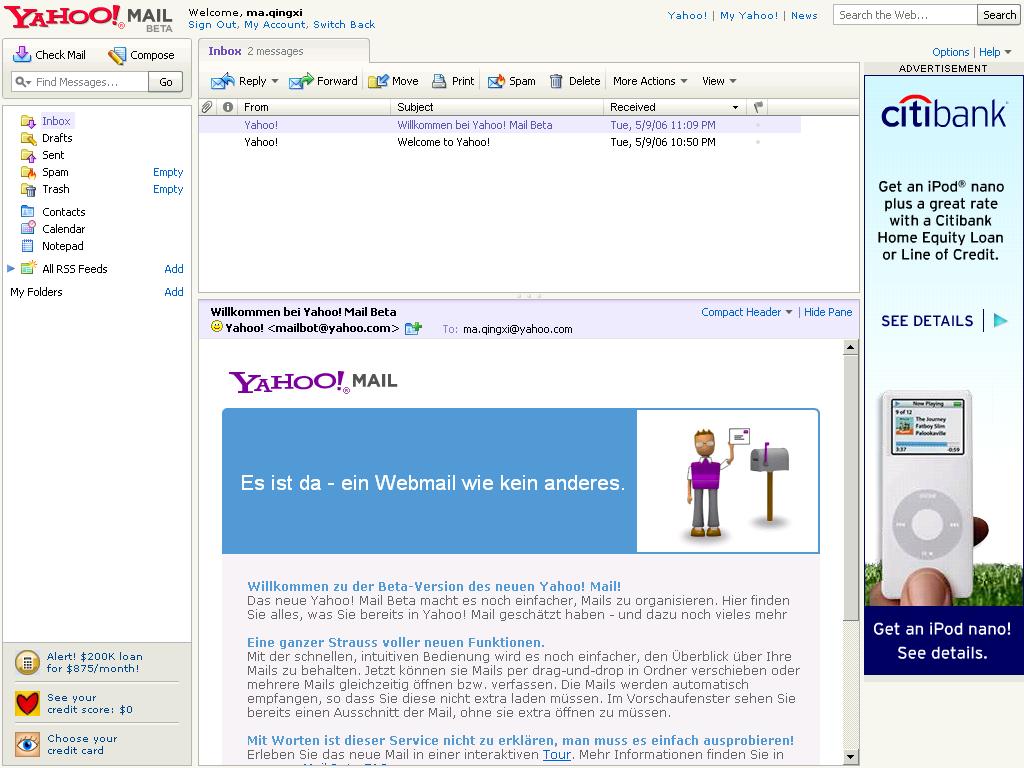Expand the All RSS Feeds tree
Viewport: 1024px width, 768px height.
tap(10, 268)
